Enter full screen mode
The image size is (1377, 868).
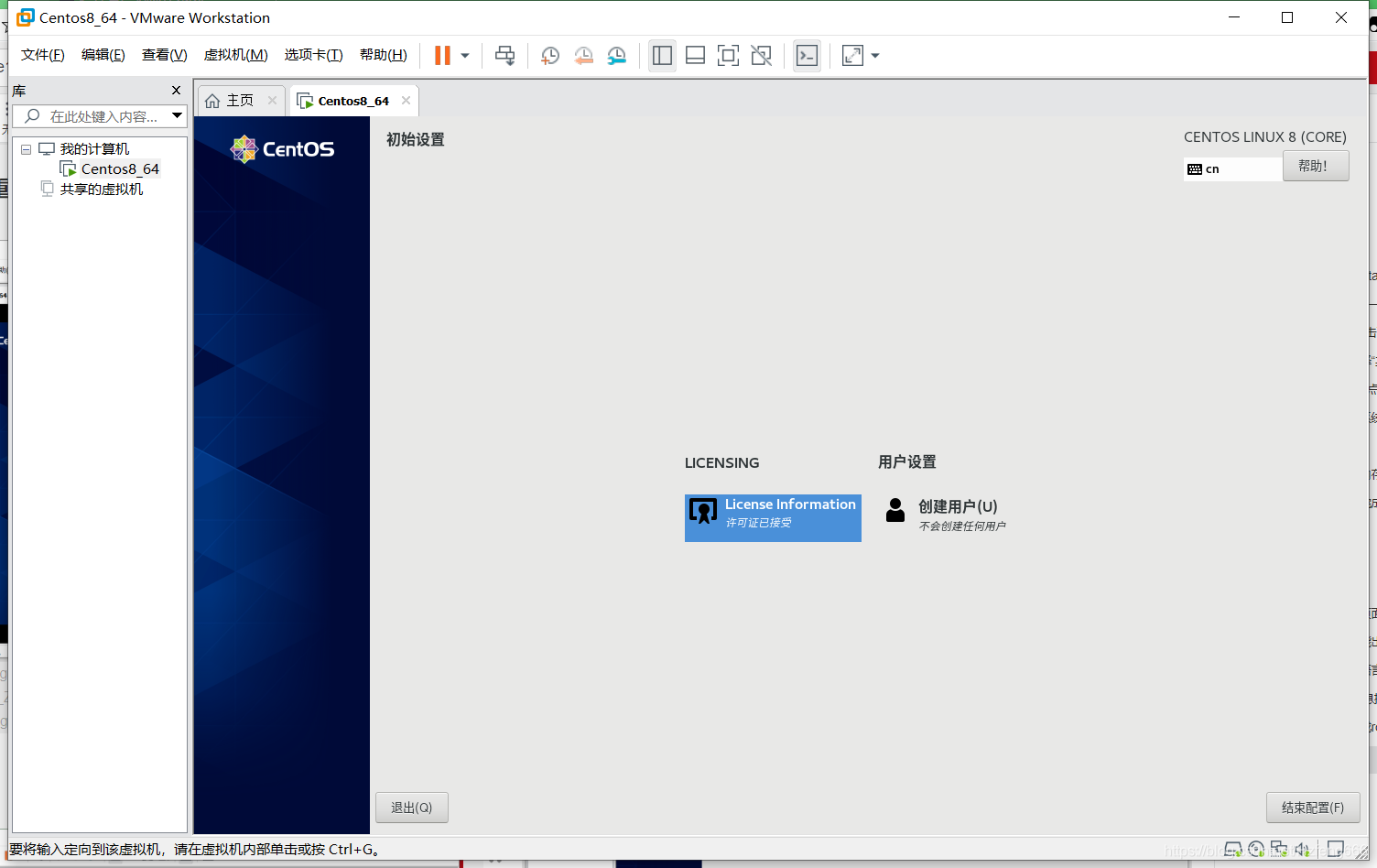(728, 56)
